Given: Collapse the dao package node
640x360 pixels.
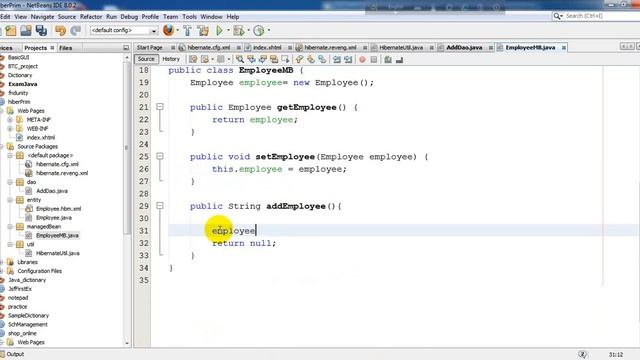Looking at the screenshot, I should coord(10,182).
